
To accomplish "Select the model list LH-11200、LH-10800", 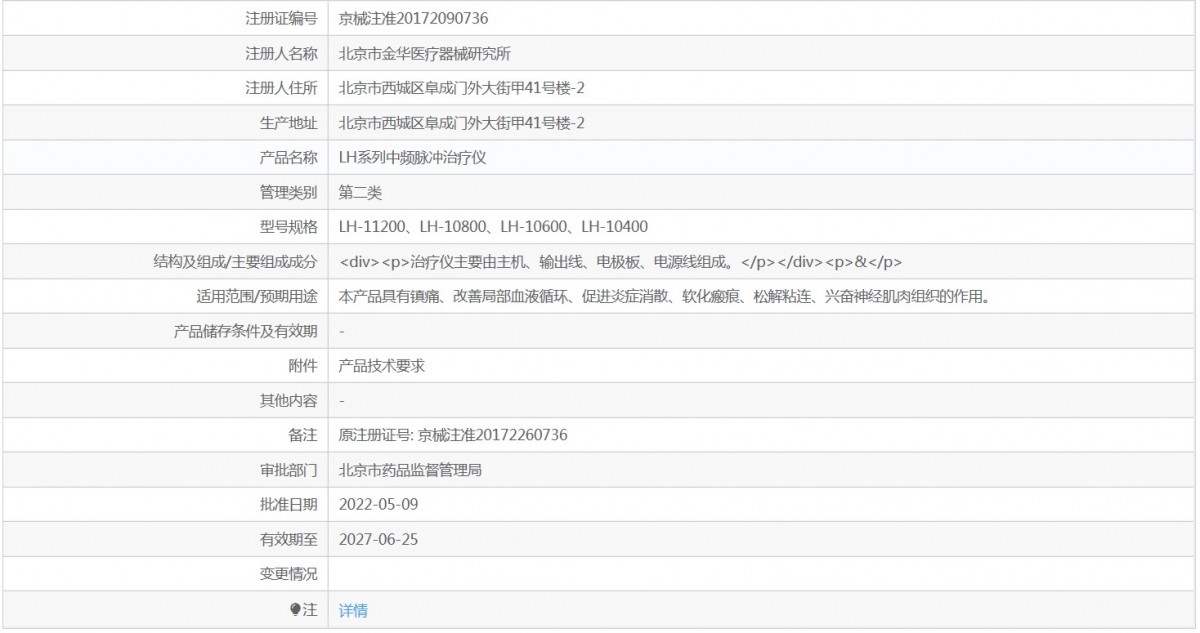I will [494, 227].
